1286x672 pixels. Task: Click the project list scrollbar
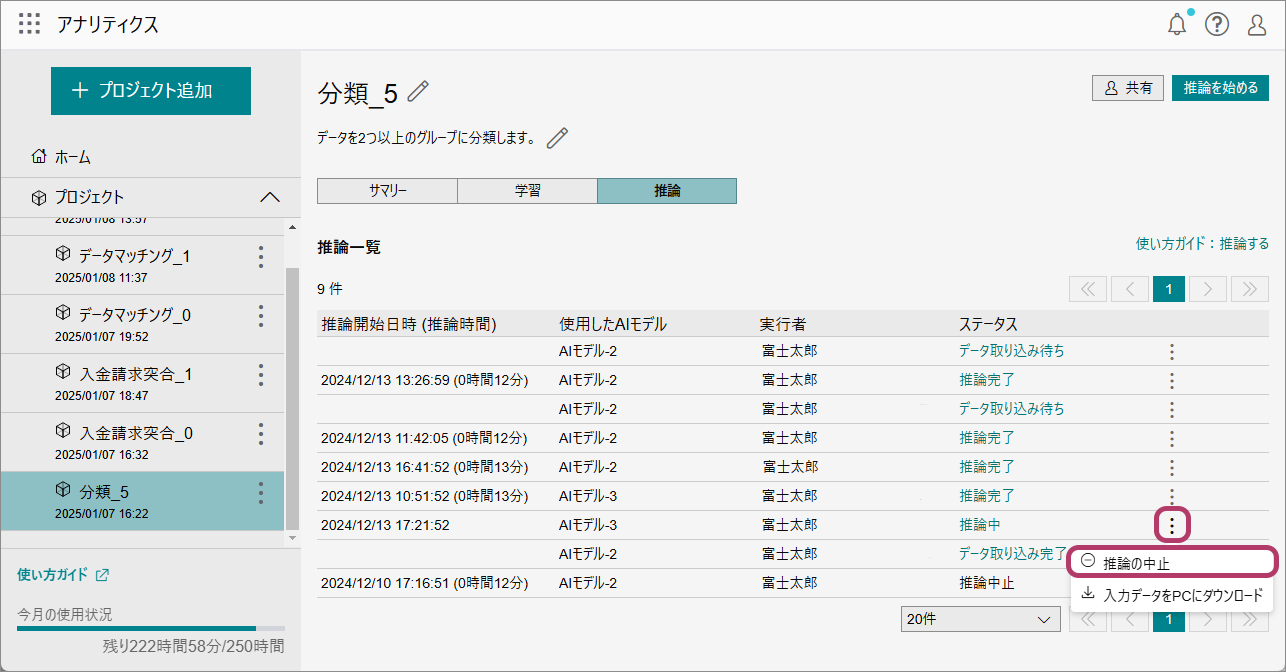292,398
